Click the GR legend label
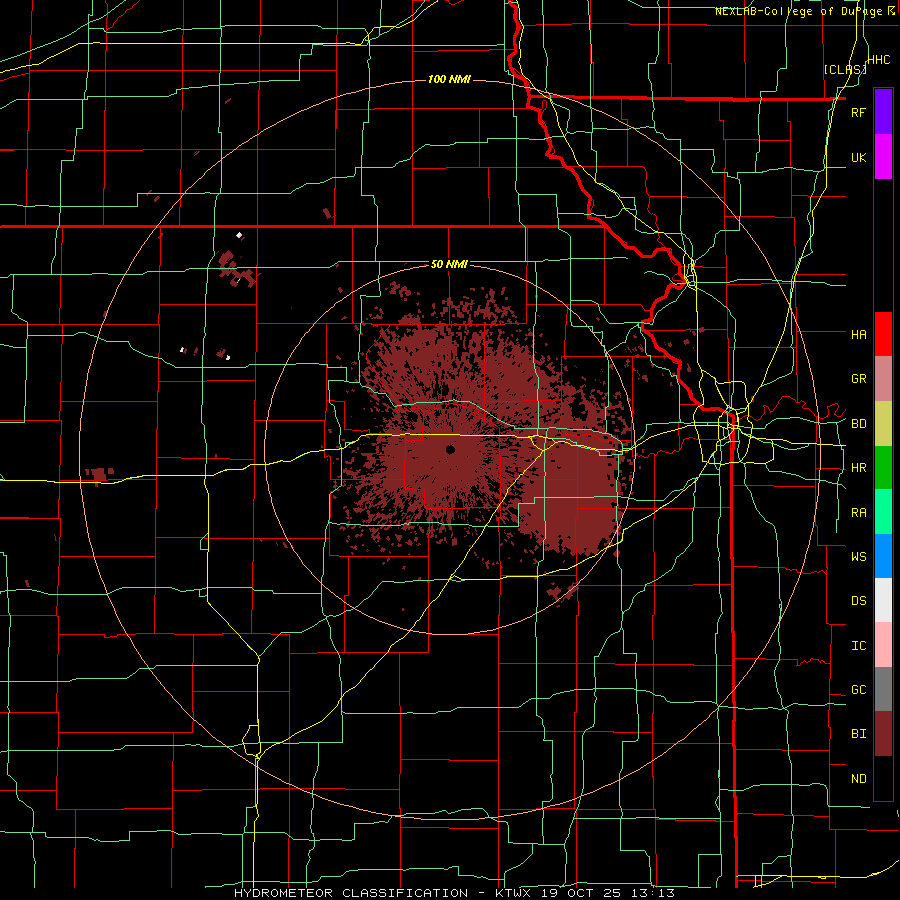The image size is (900, 900). click(x=858, y=379)
